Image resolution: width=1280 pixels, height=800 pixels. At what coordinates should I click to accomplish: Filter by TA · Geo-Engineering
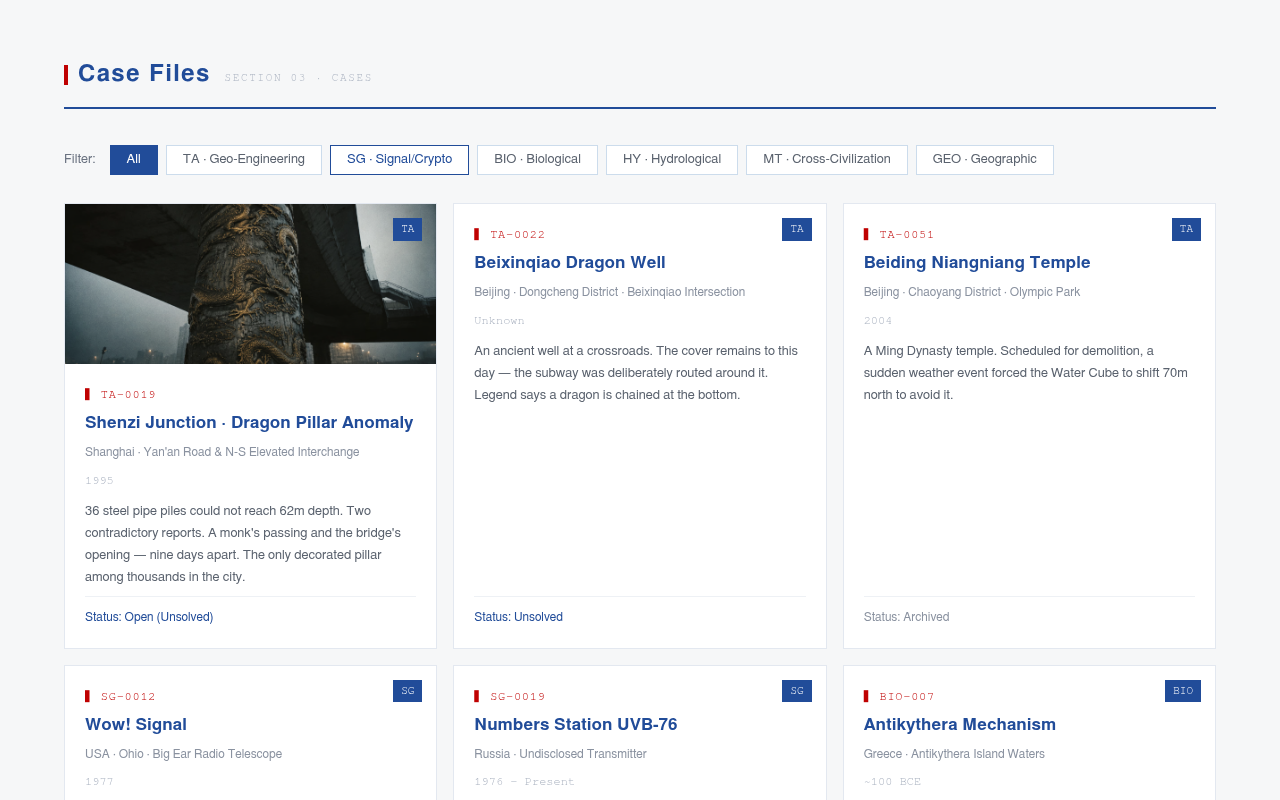coord(244,160)
